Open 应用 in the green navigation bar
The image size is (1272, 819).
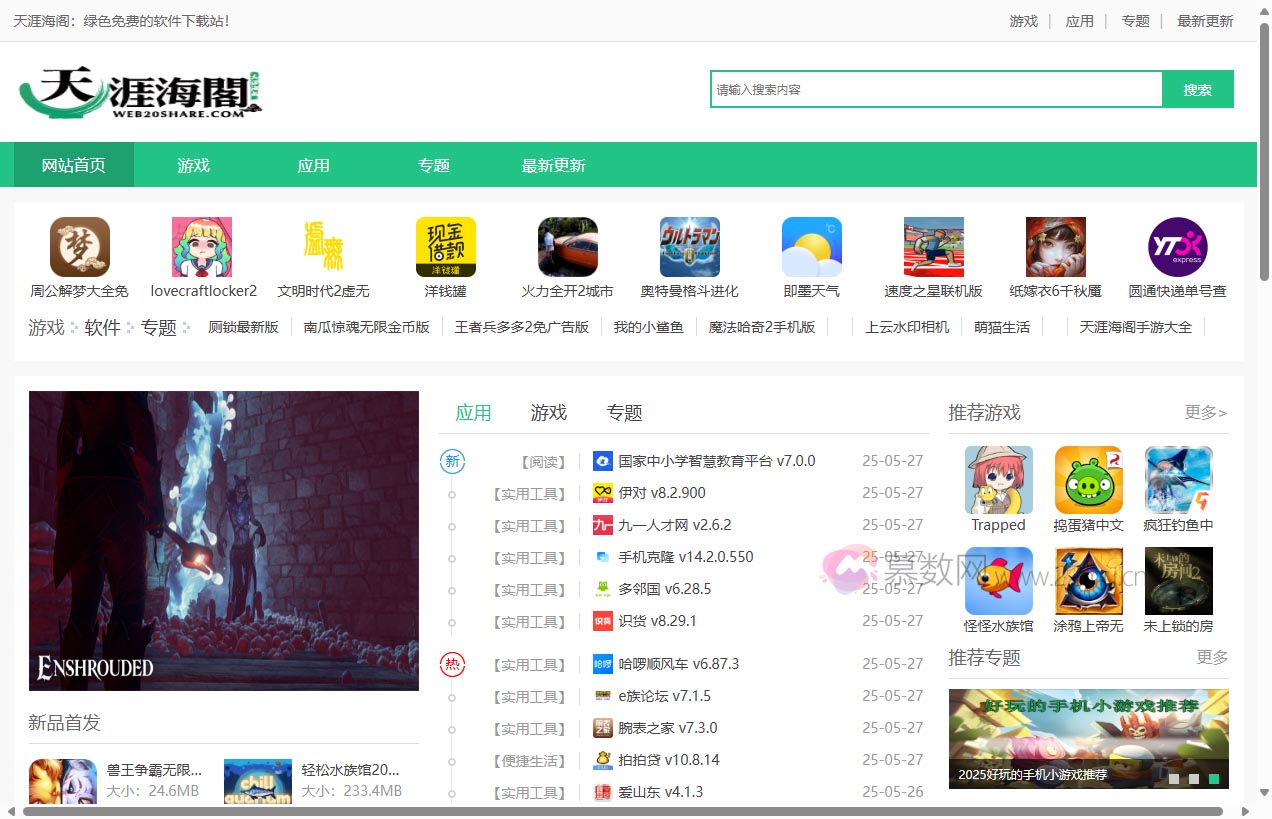(x=313, y=165)
